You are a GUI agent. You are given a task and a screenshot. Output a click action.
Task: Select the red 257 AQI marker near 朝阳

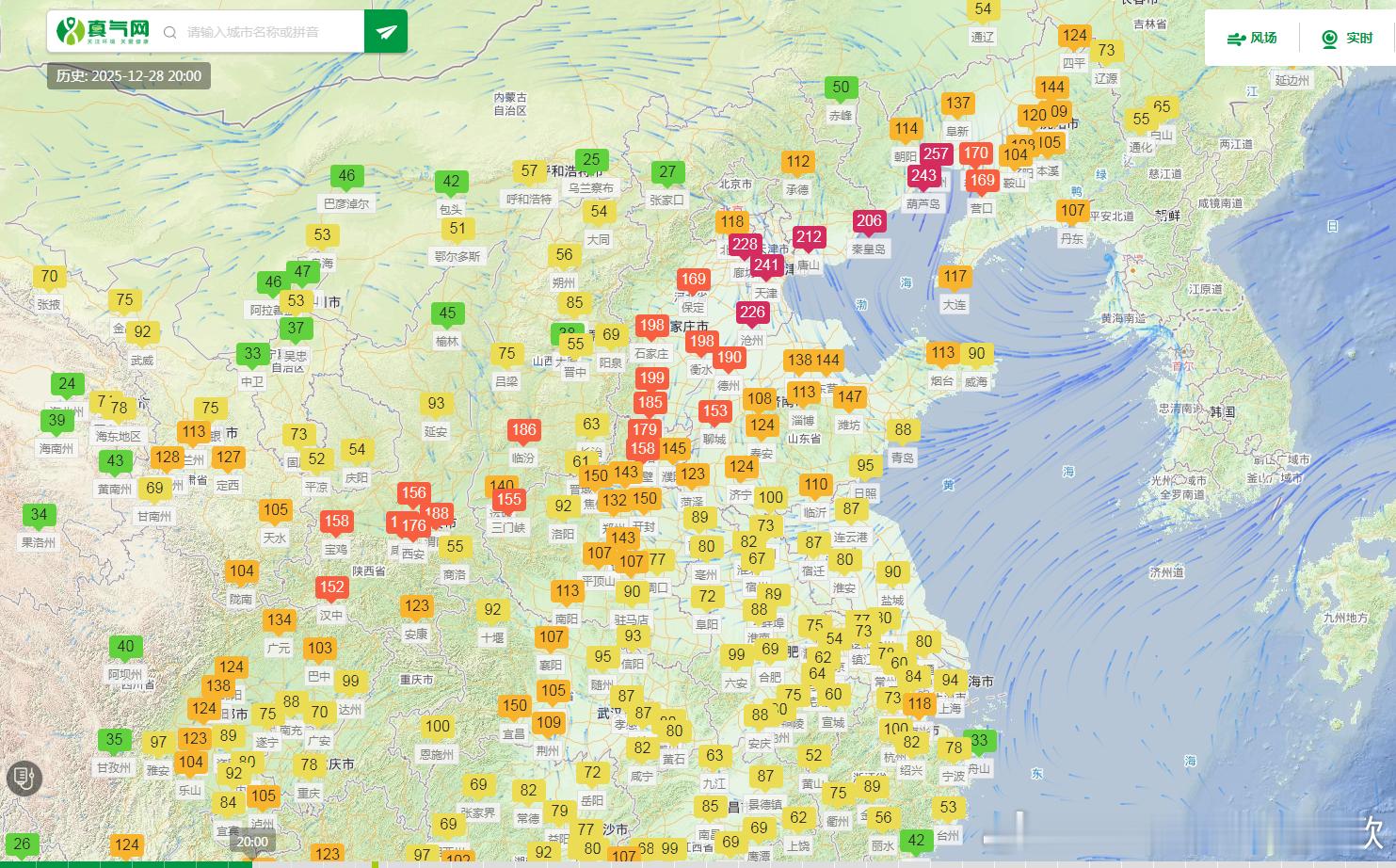point(937,153)
